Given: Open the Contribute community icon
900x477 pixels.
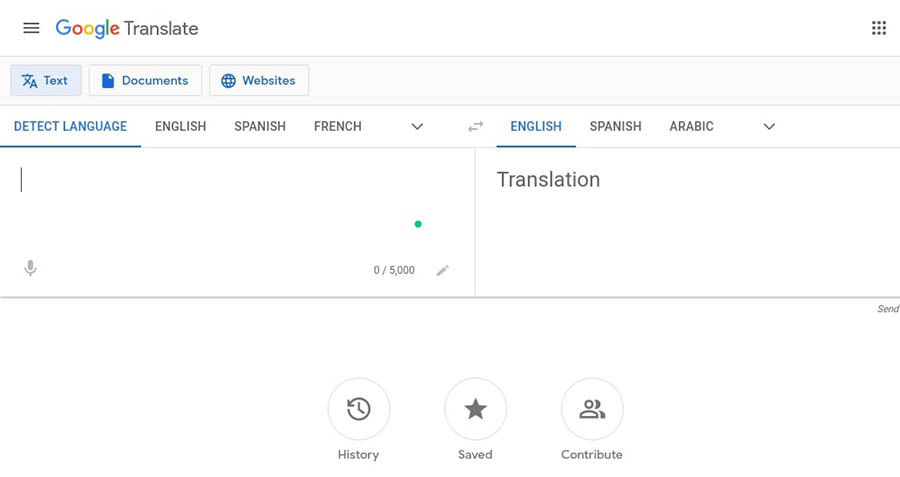Looking at the screenshot, I should (x=592, y=409).
